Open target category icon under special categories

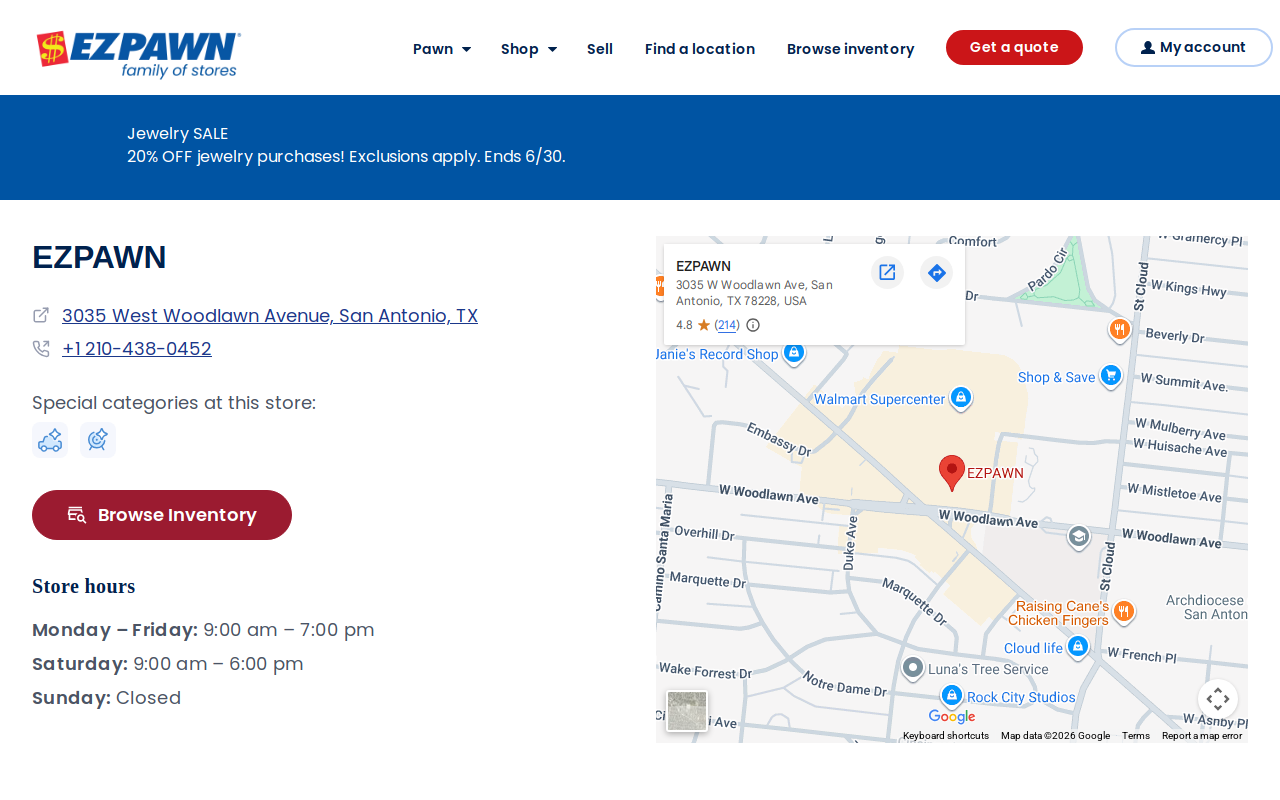click(98, 440)
